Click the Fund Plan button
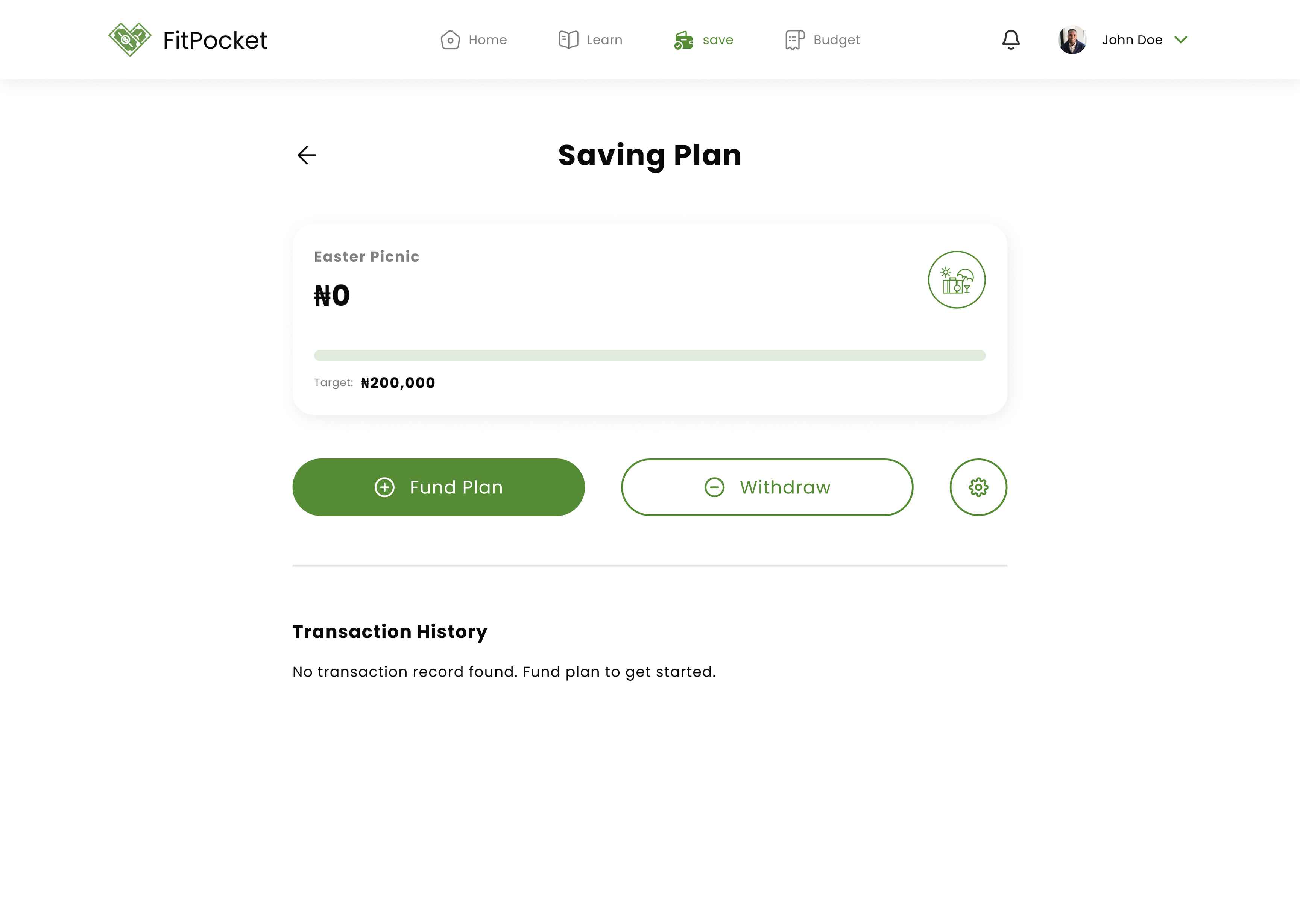This screenshot has width=1300, height=924. tap(439, 487)
